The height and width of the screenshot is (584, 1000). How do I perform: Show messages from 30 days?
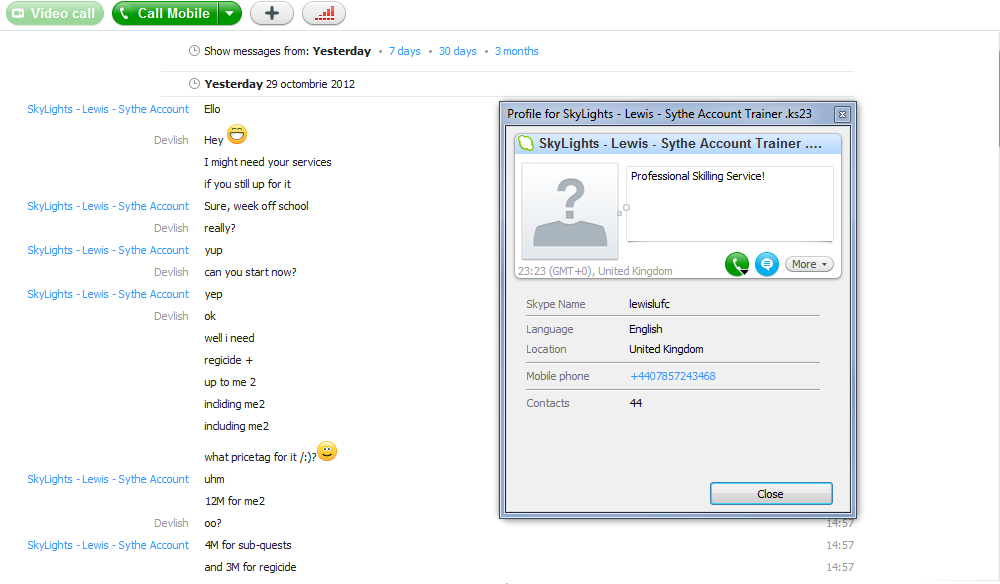(x=457, y=51)
